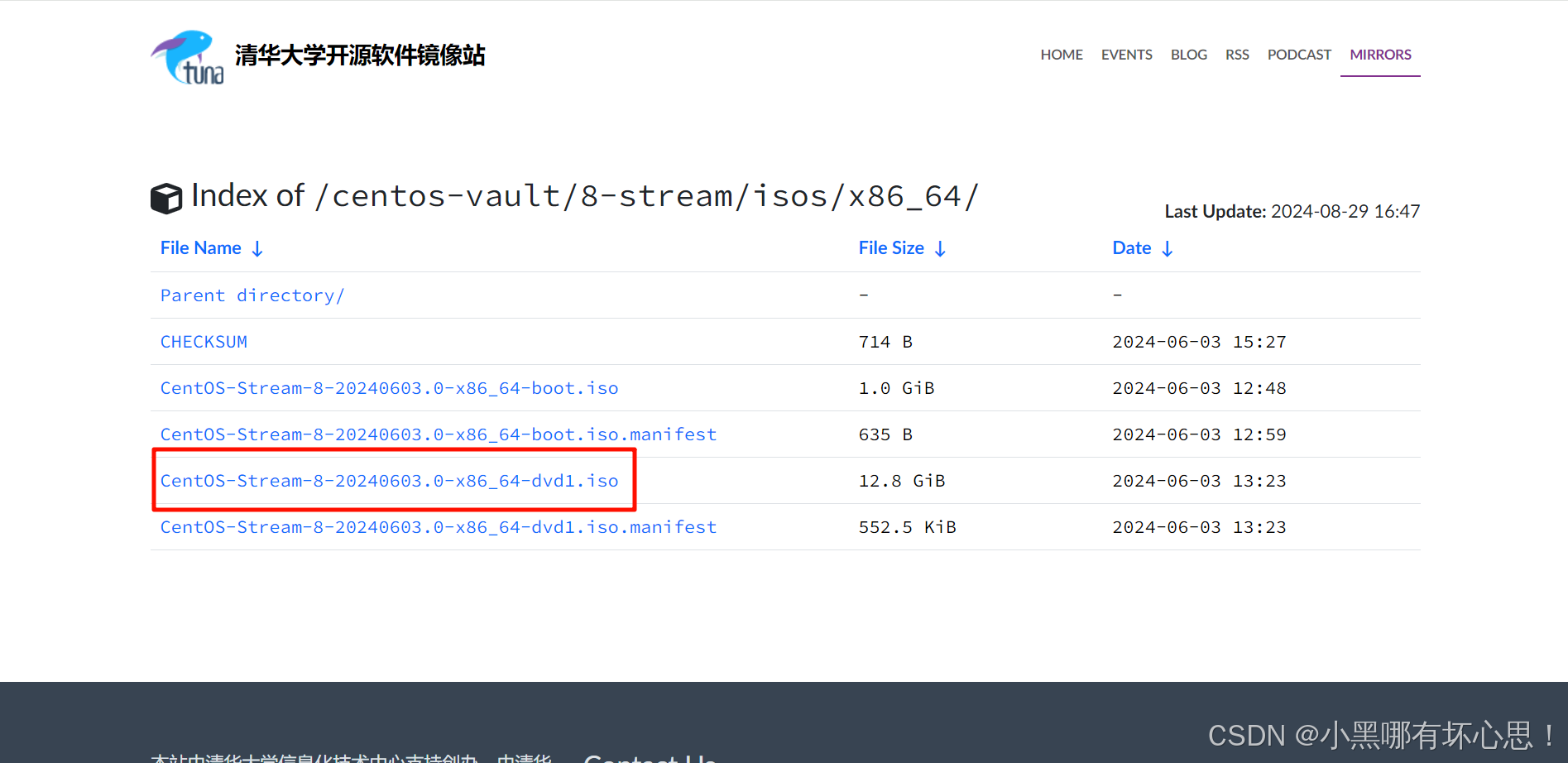Click the box icon beside Index of
The height and width of the screenshot is (763, 1568).
[x=166, y=199]
